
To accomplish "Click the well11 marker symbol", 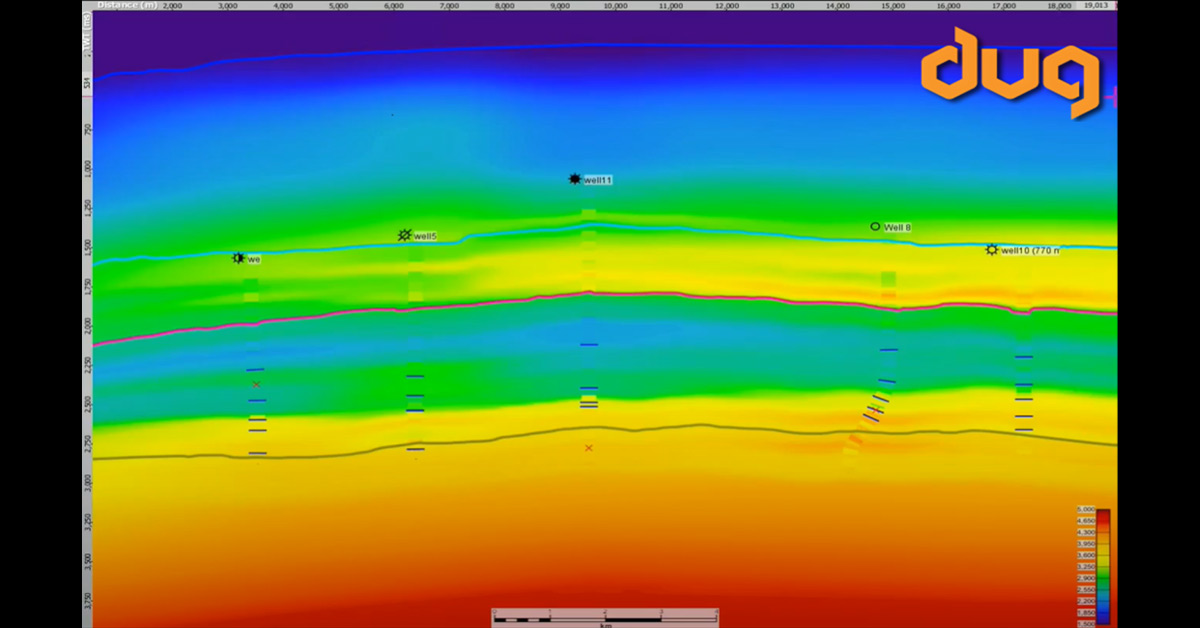I will (x=574, y=179).
